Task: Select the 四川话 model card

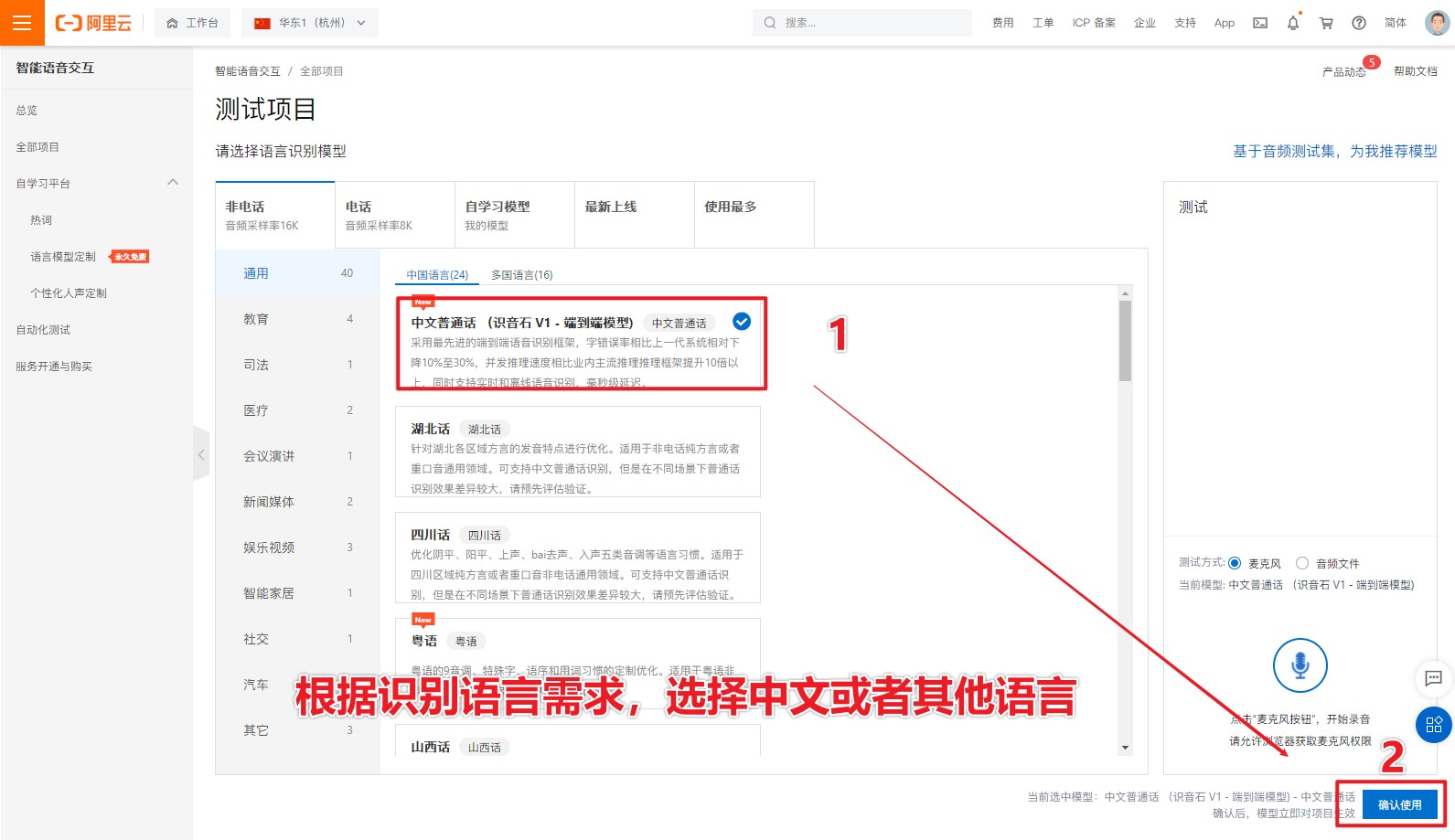Action: tap(578, 558)
